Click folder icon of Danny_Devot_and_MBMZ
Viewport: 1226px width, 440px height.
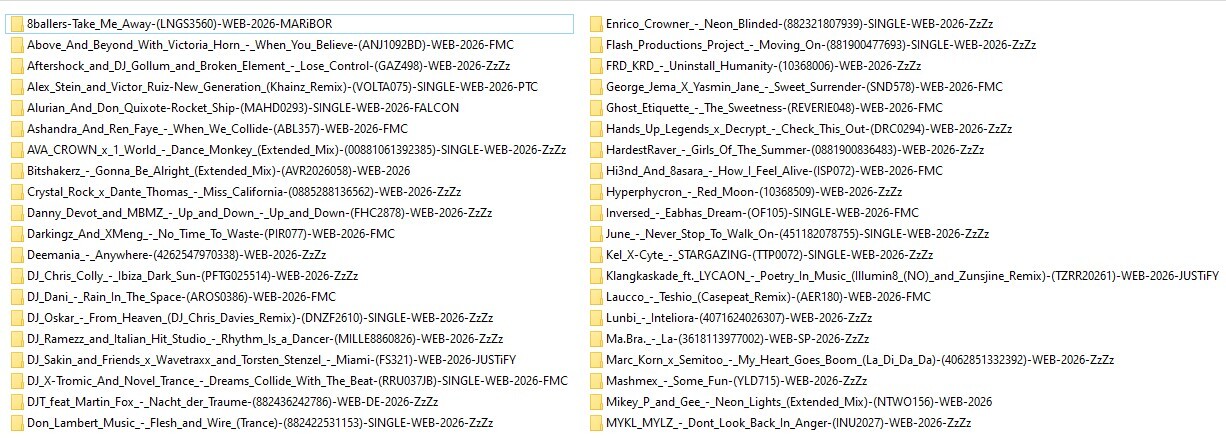pos(16,213)
